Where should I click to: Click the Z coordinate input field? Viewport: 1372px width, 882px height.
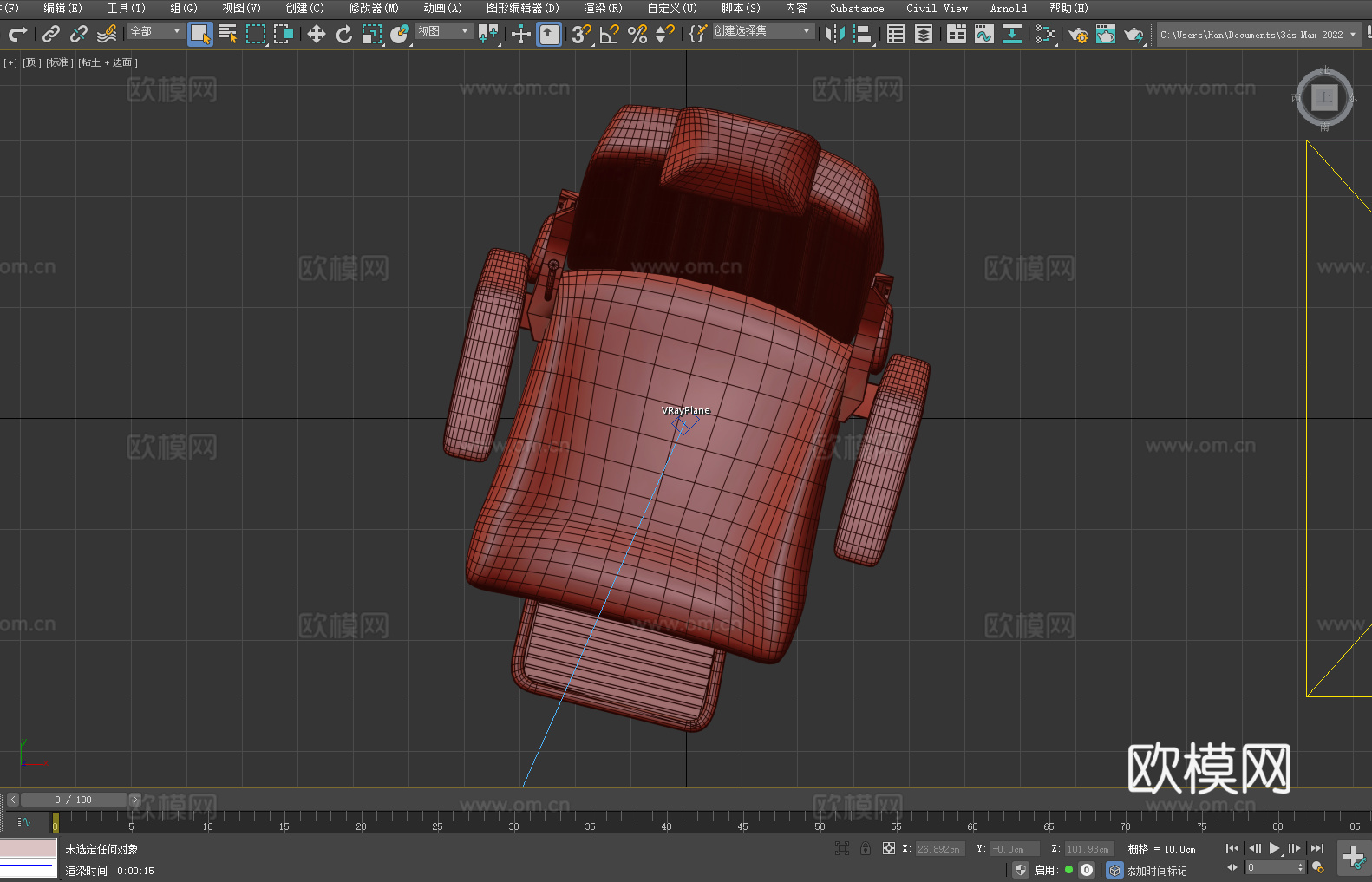(1088, 849)
